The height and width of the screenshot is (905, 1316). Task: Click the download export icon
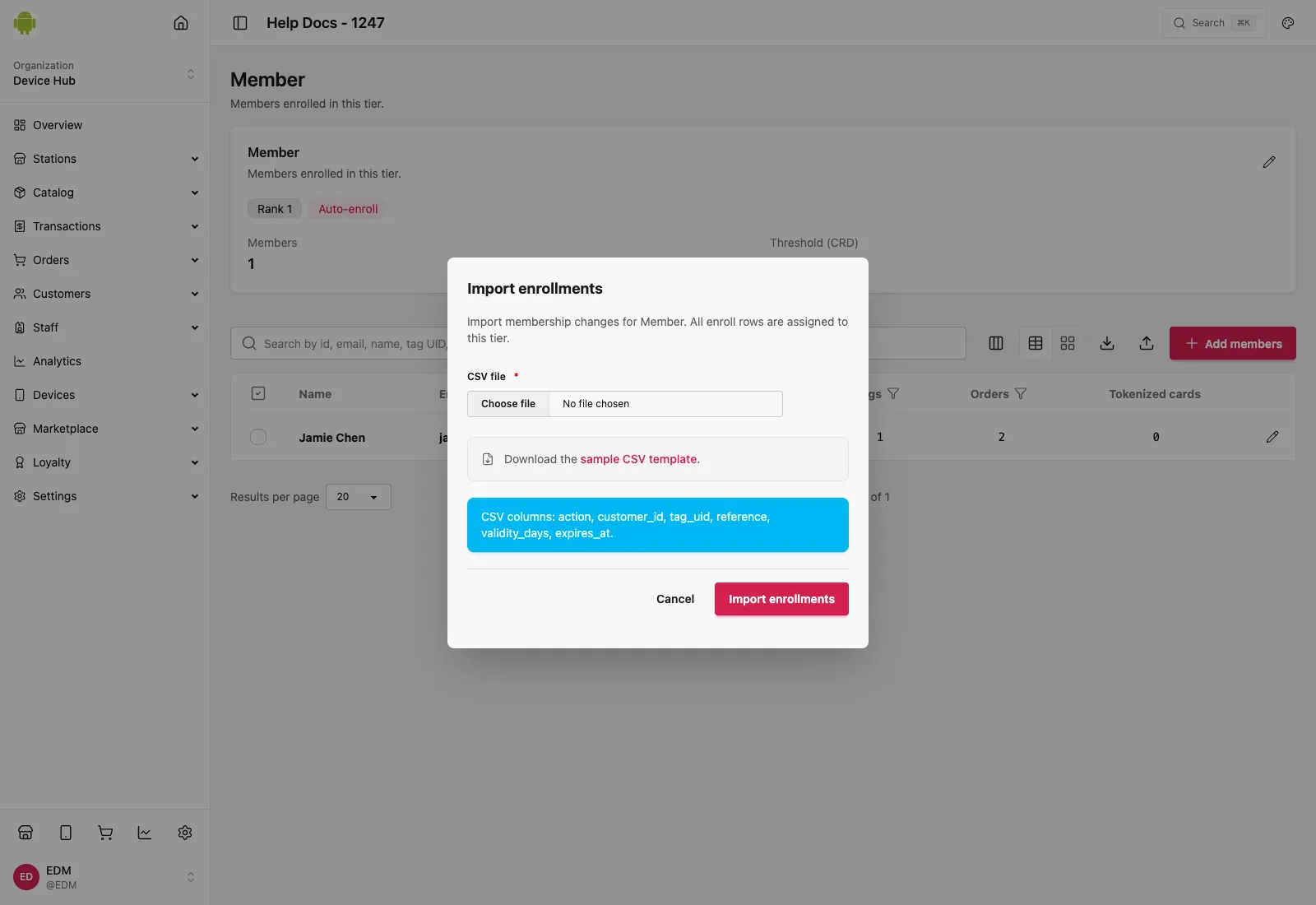[1107, 343]
